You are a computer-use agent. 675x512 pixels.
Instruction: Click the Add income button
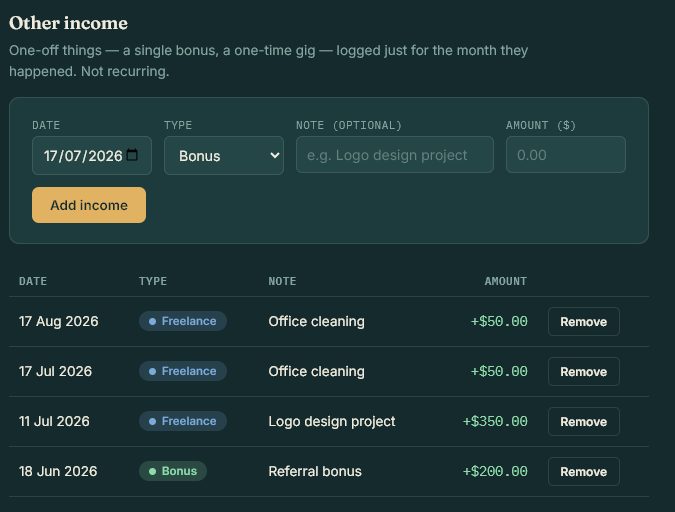pyautogui.click(x=89, y=205)
